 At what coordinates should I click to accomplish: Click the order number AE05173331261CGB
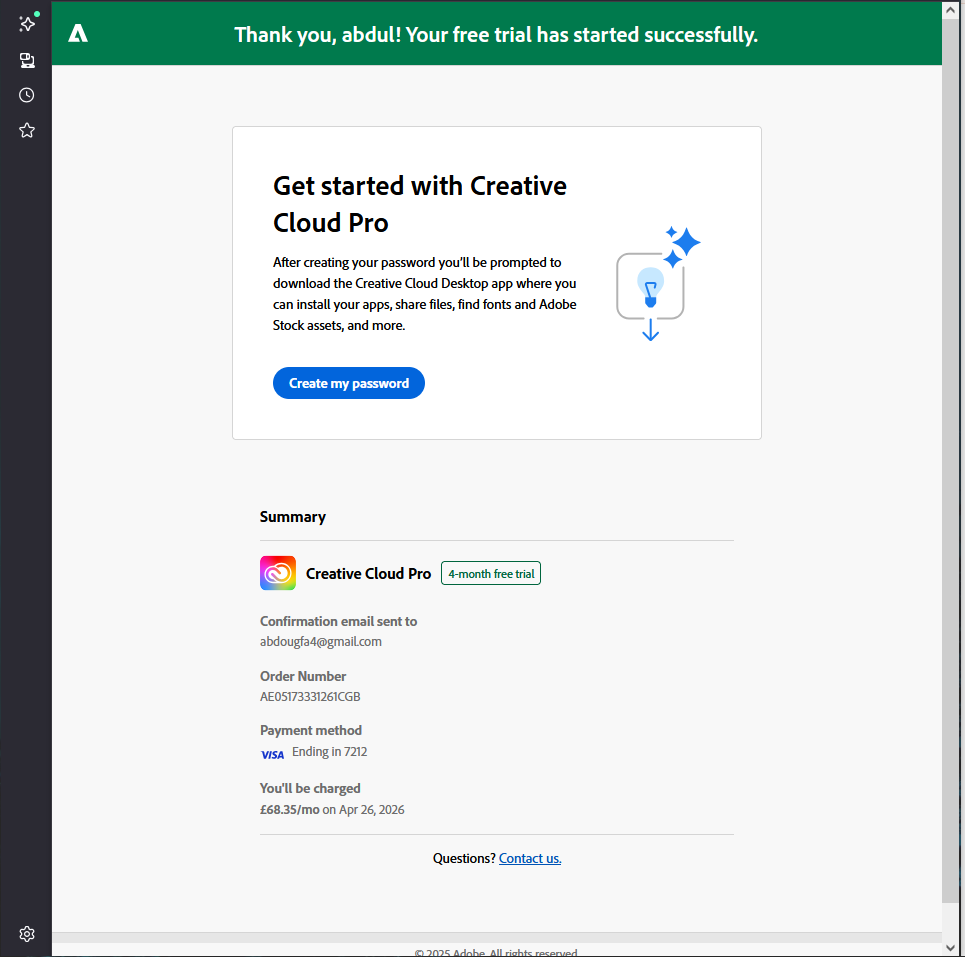310,697
